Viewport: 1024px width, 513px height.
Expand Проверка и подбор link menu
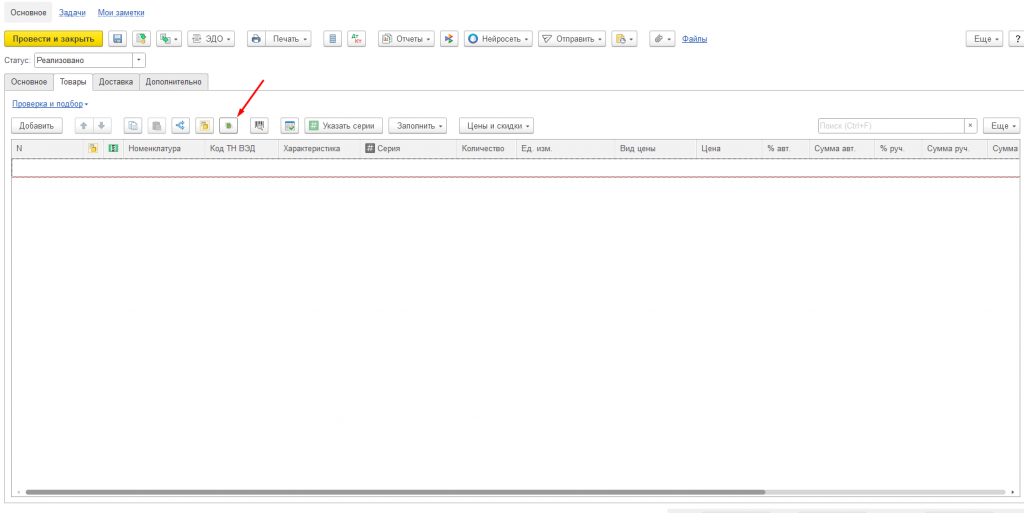[x=50, y=104]
